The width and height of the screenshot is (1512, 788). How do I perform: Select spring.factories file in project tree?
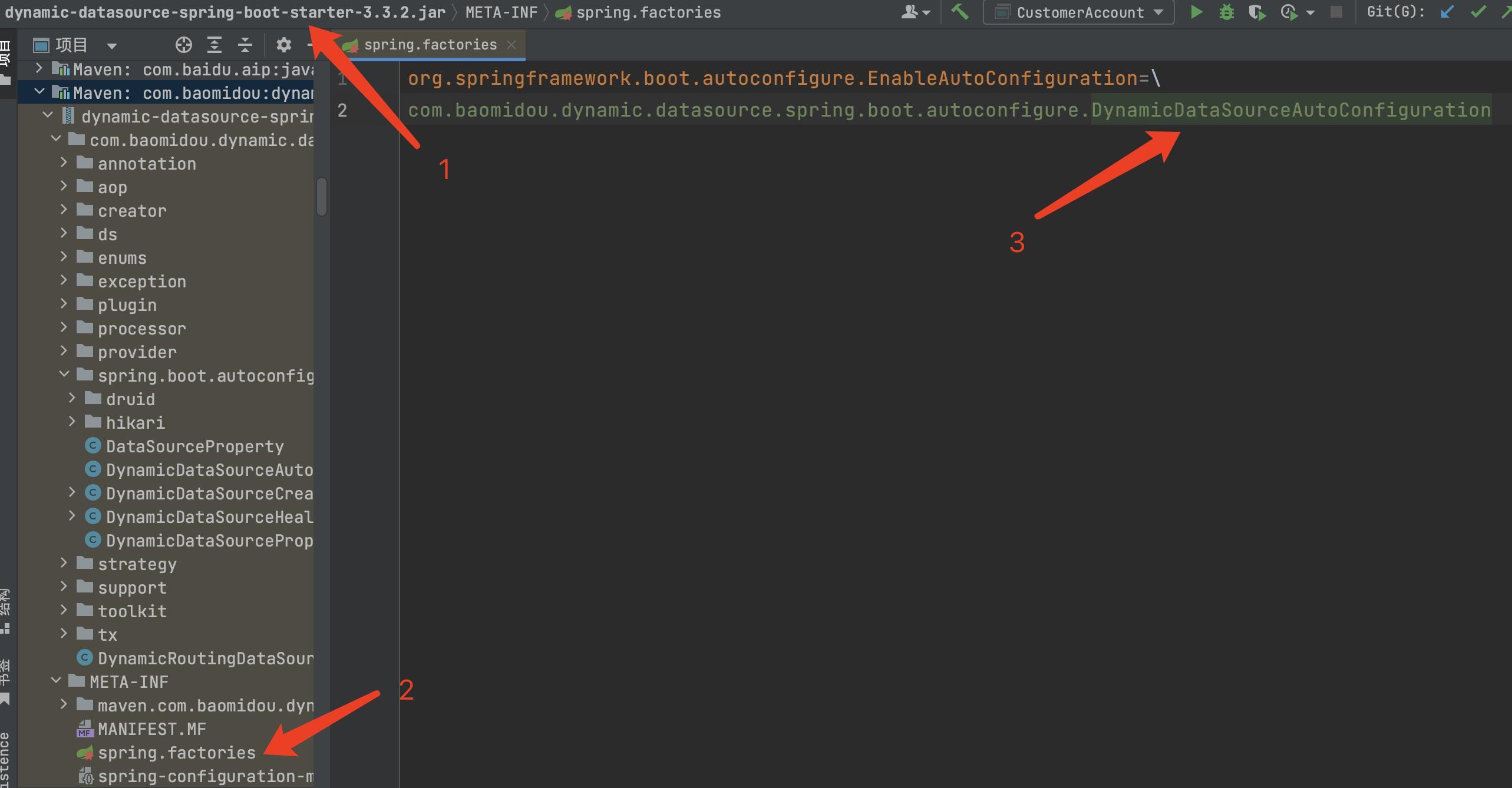pos(176,753)
